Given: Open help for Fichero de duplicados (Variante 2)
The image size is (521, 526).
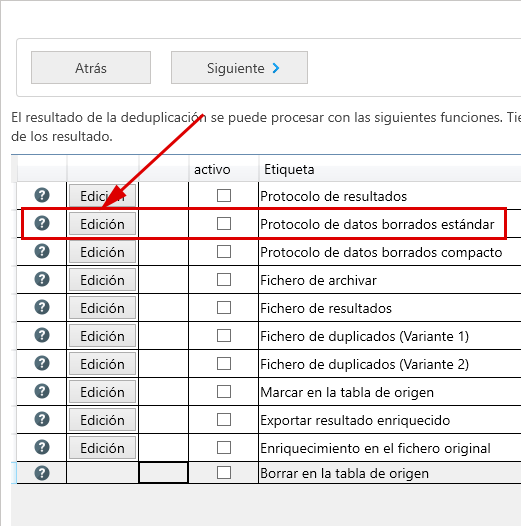Looking at the screenshot, I should click(x=42, y=363).
